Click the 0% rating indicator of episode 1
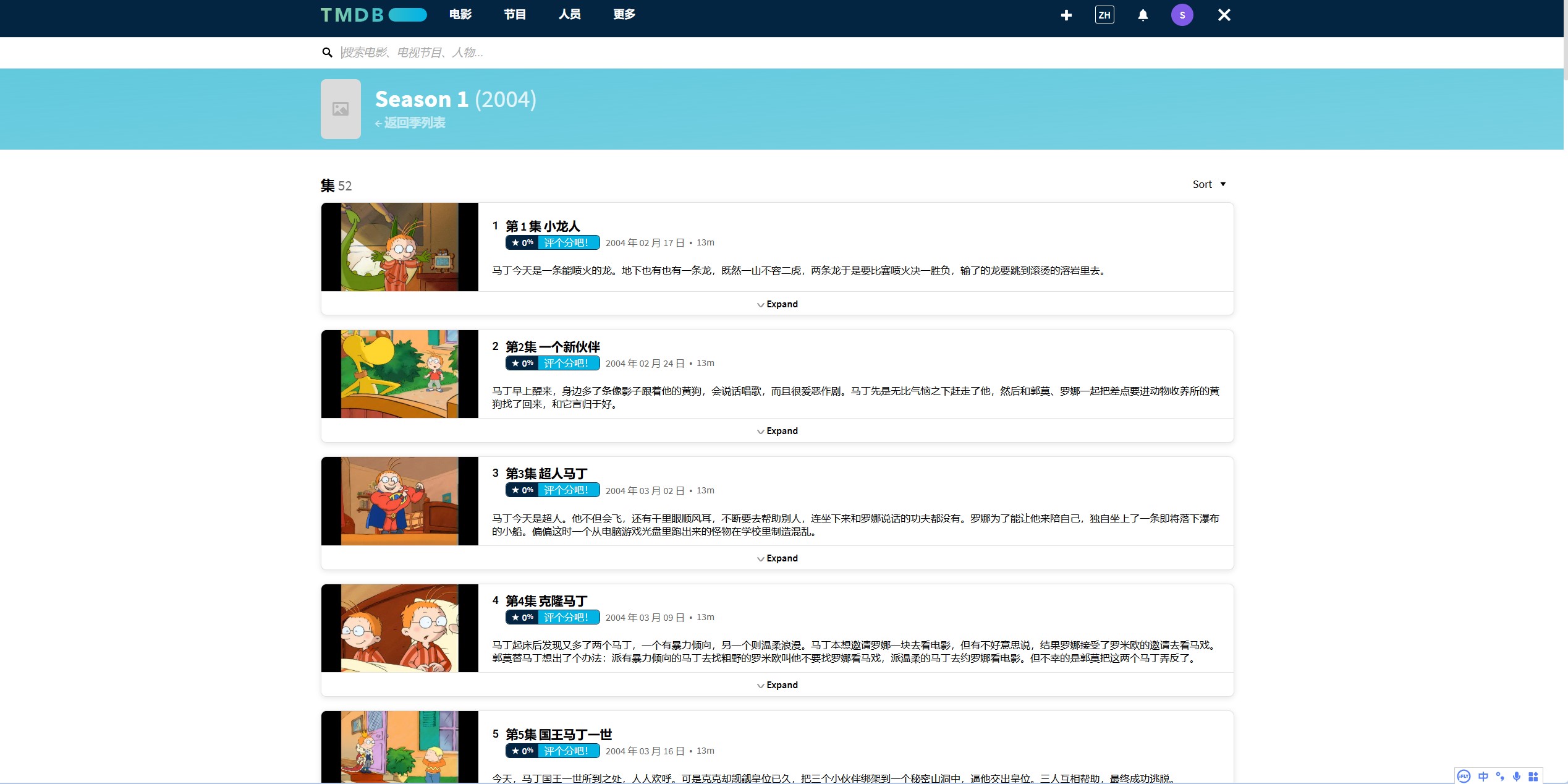Image resolution: width=1568 pixels, height=784 pixels. tap(522, 242)
